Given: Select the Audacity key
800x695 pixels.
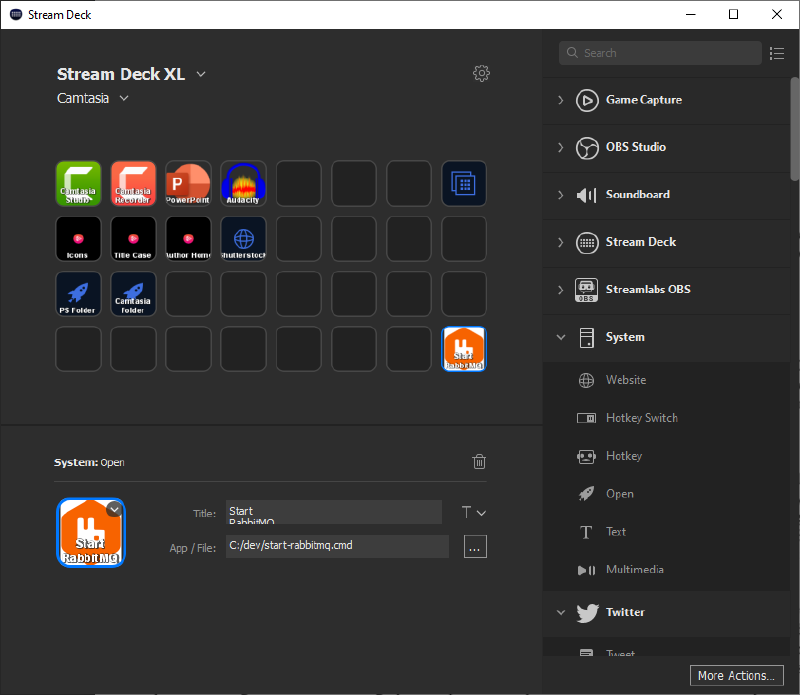Looking at the screenshot, I should [x=243, y=183].
